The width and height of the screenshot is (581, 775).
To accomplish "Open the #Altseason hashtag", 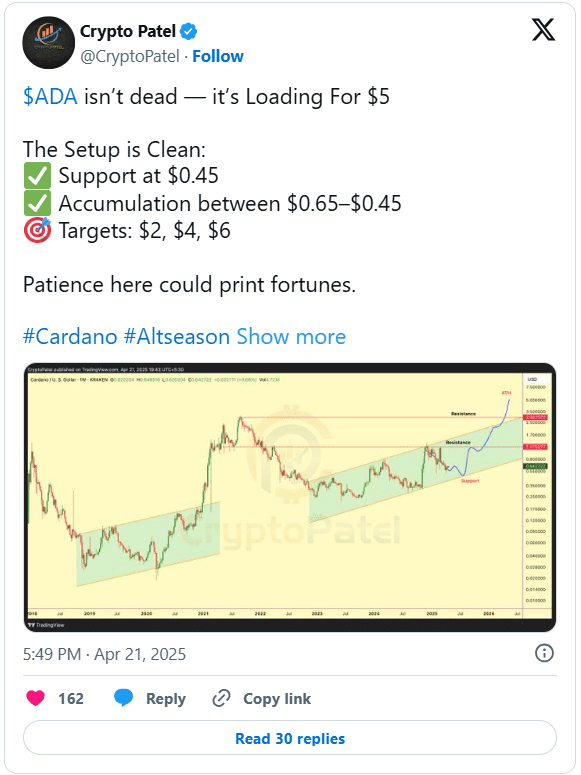I will tap(177, 337).
